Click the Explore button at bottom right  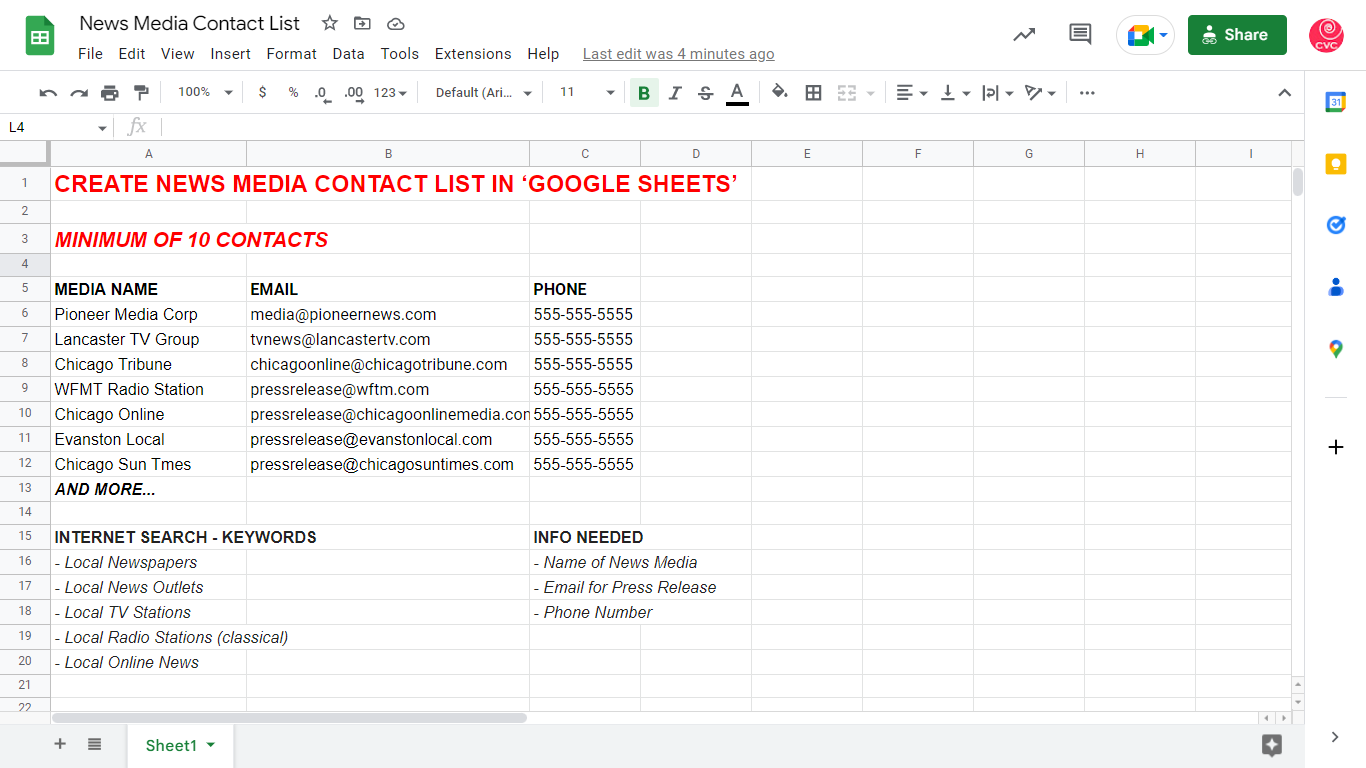point(1272,745)
